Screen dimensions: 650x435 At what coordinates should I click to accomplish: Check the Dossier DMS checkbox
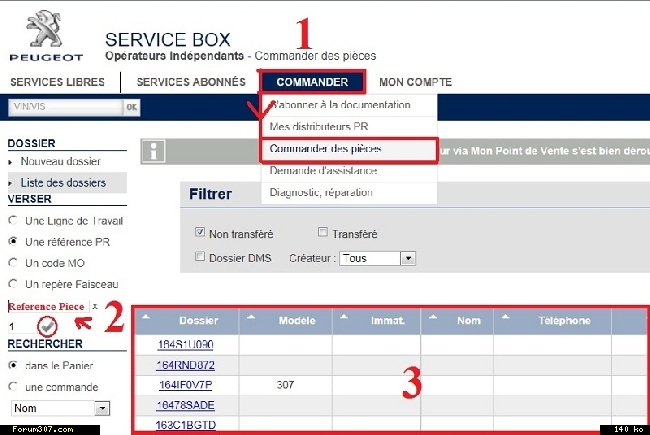[x=200, y=256]
